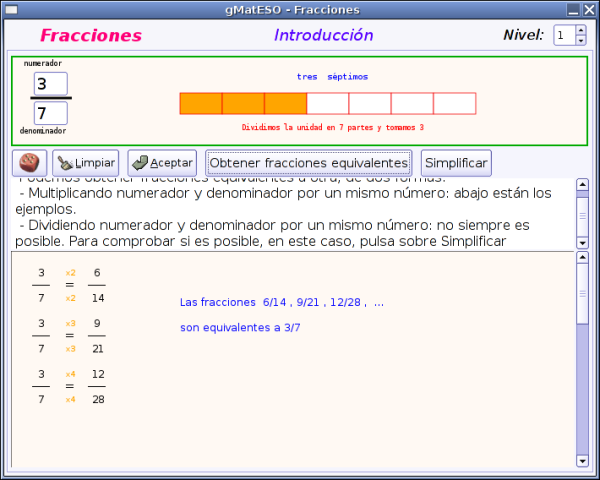This screenshot has height=480, width=600.
Task: Click down arrow of examples panel scrollbar
Action: (582, 461)
